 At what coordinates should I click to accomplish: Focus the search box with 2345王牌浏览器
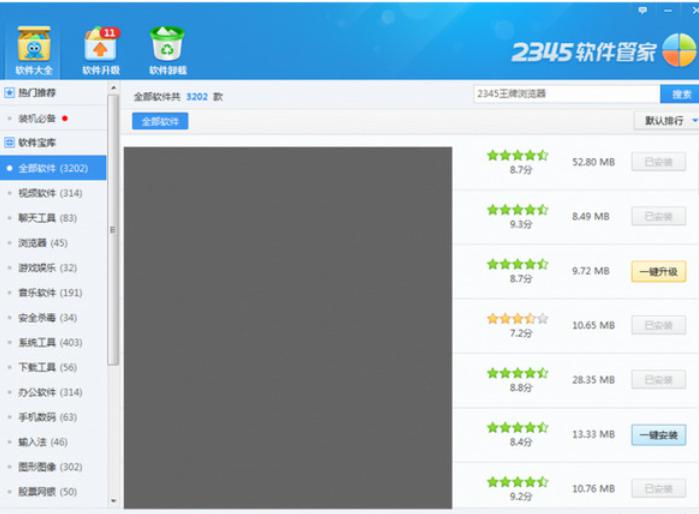[x=567, y=94]
